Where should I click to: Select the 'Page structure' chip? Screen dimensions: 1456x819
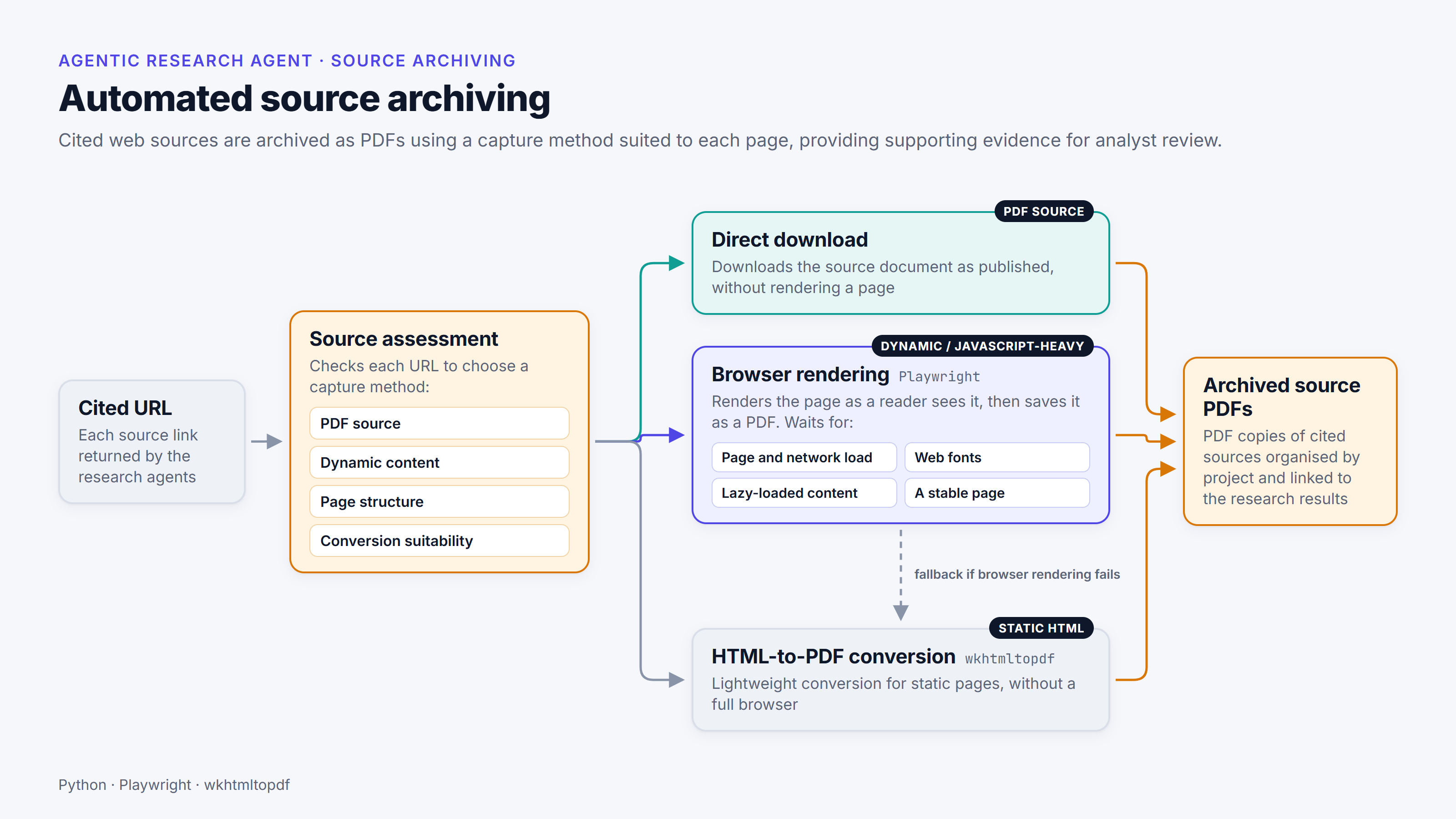point(439,501)
